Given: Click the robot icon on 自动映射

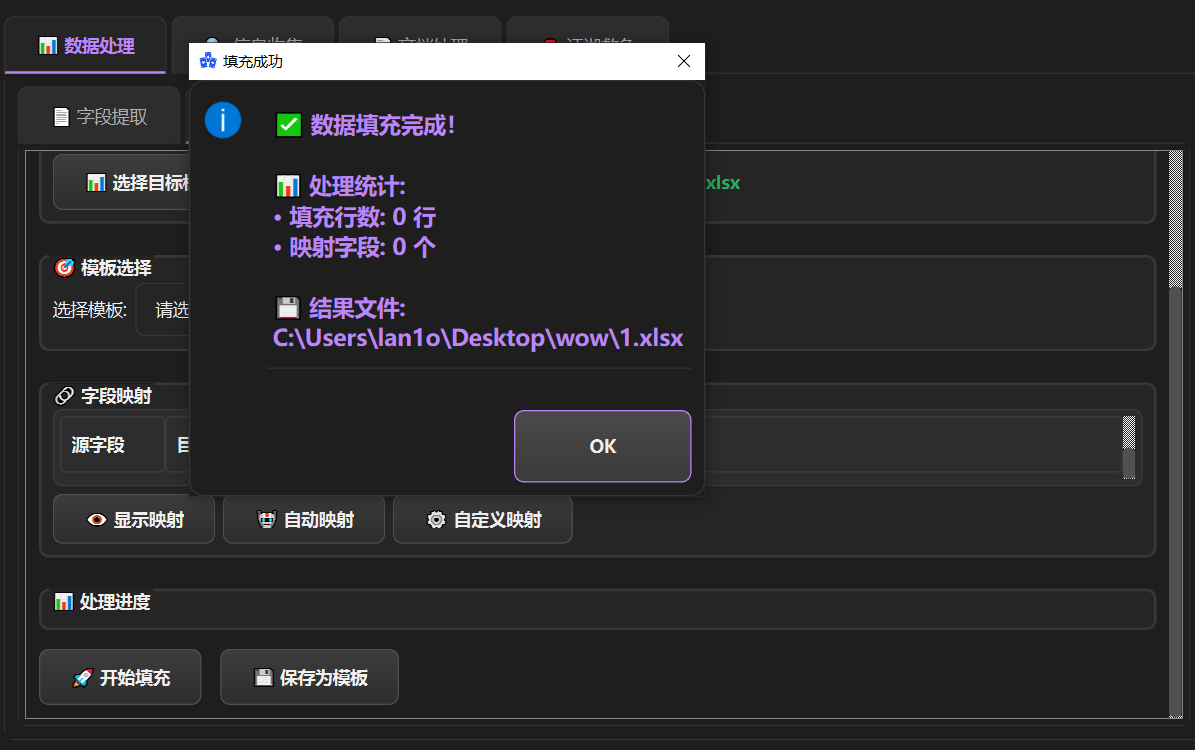Looking at the screenshot, I should (x=267, y=520).
